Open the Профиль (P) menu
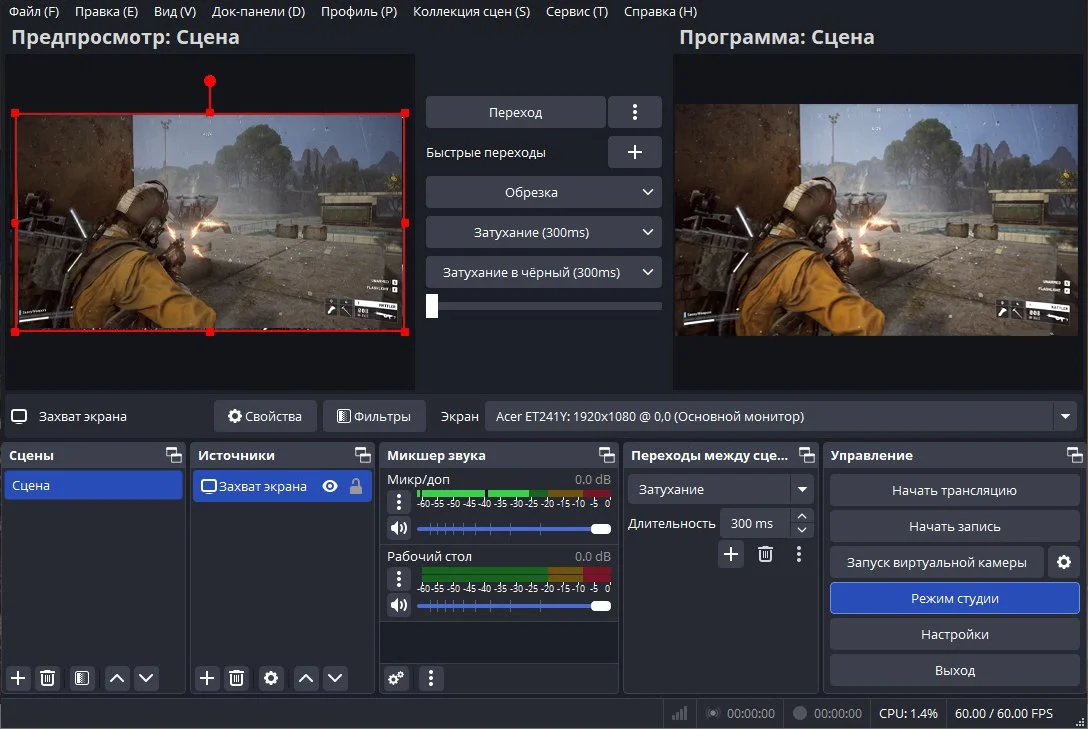 [x=359, y=12]
